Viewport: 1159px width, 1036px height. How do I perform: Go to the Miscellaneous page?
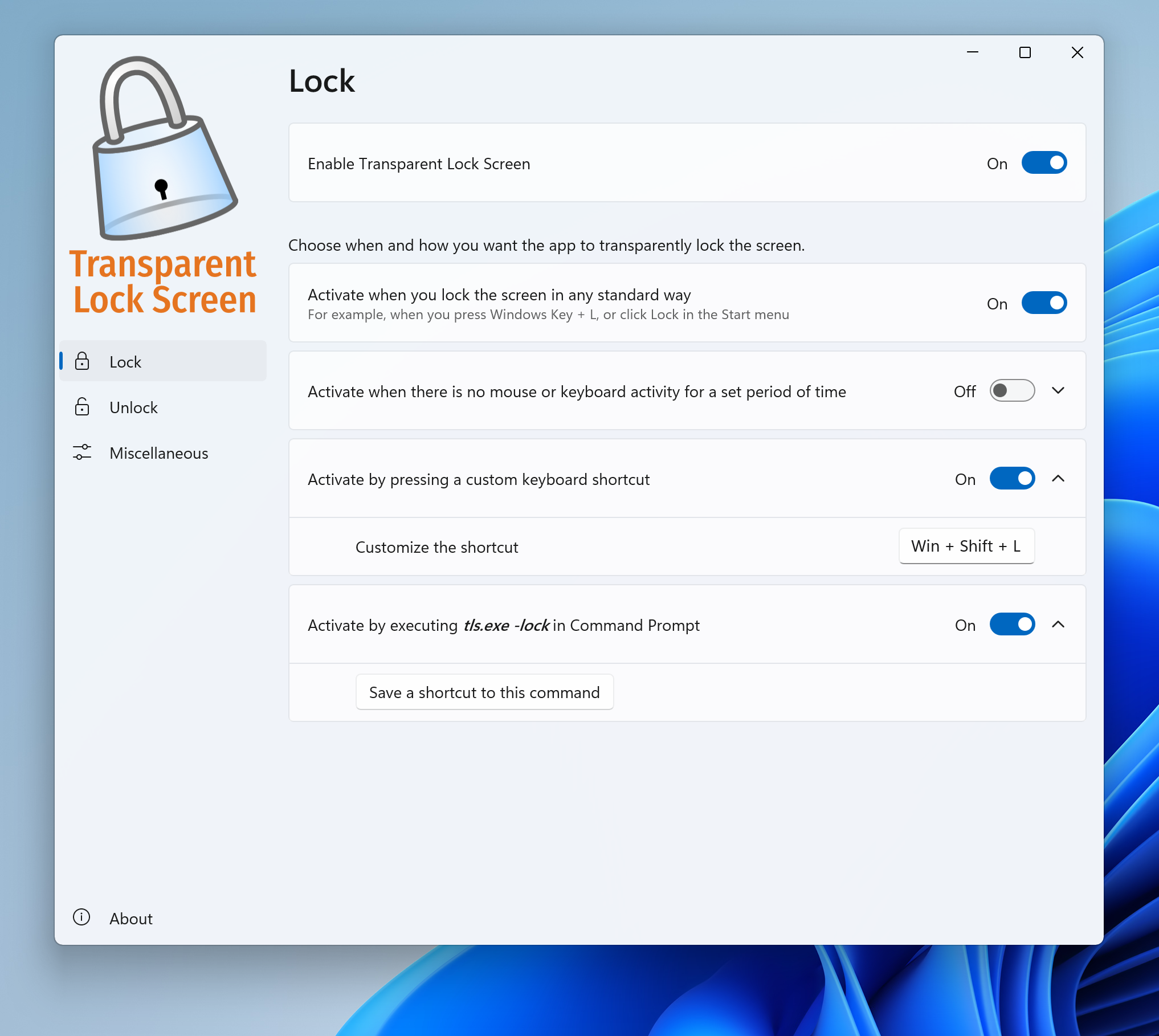click(163, 452)
